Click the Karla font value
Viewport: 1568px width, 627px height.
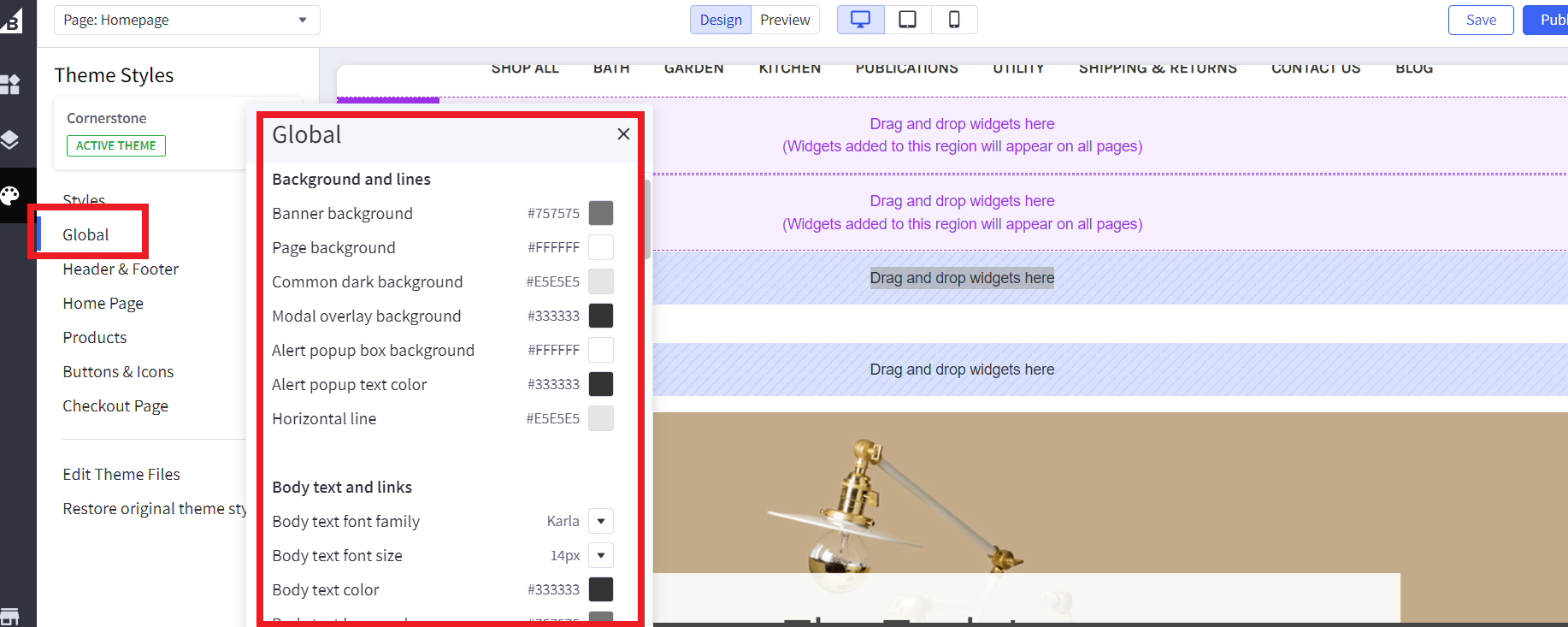[x=563, y=521]
